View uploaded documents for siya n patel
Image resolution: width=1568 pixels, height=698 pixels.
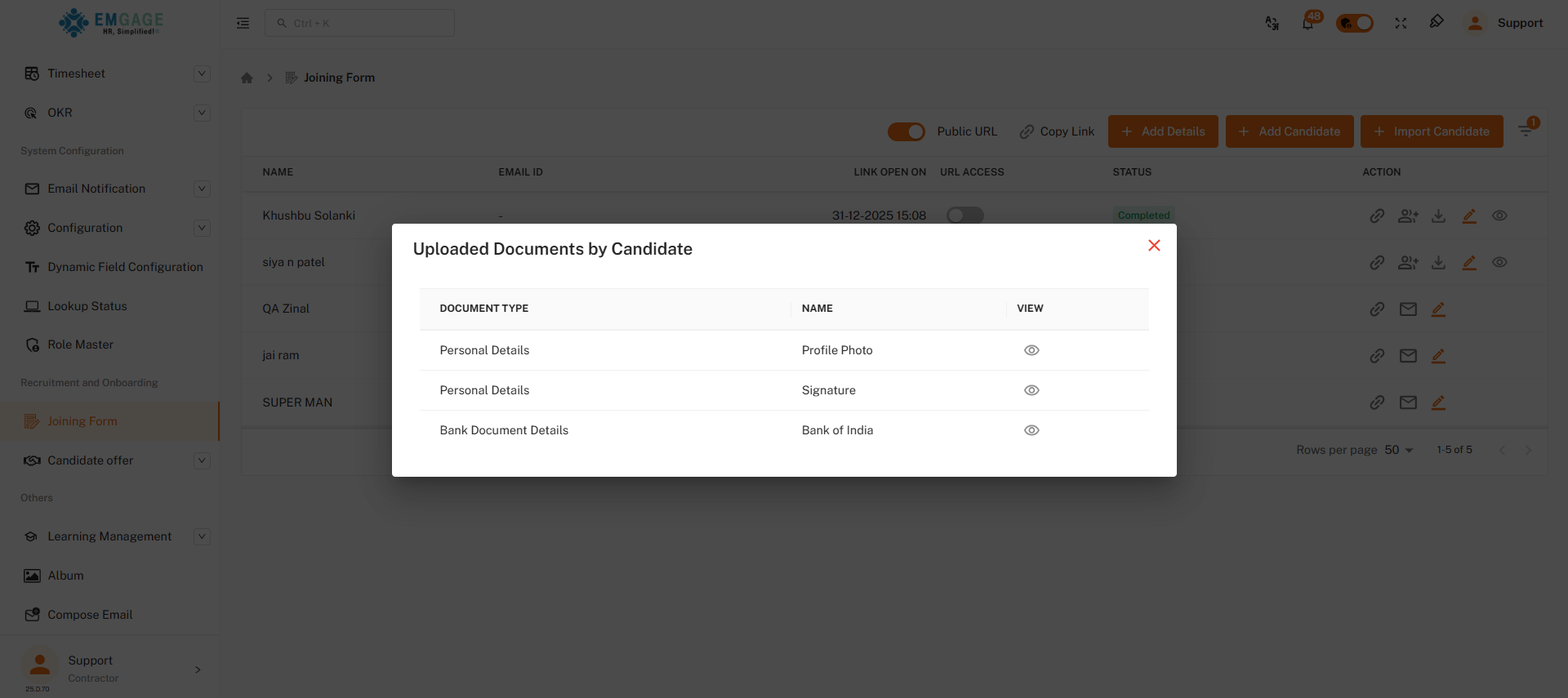[1499, 262]
